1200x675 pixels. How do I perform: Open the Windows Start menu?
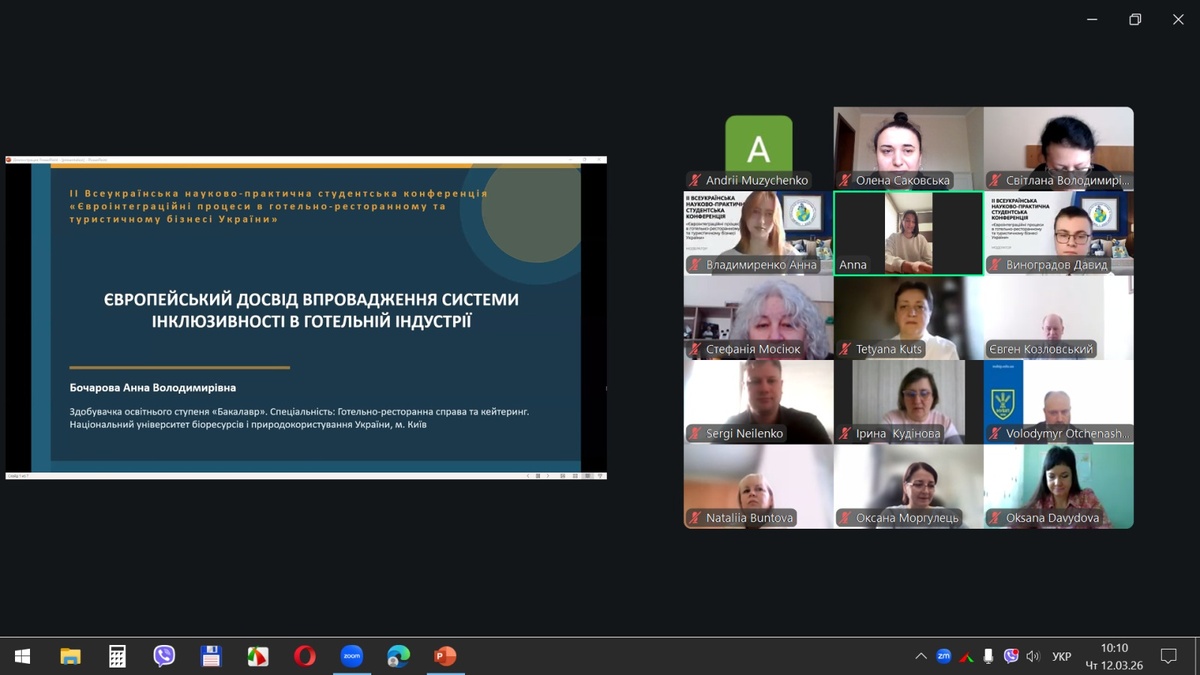click(x=22, y=656)
